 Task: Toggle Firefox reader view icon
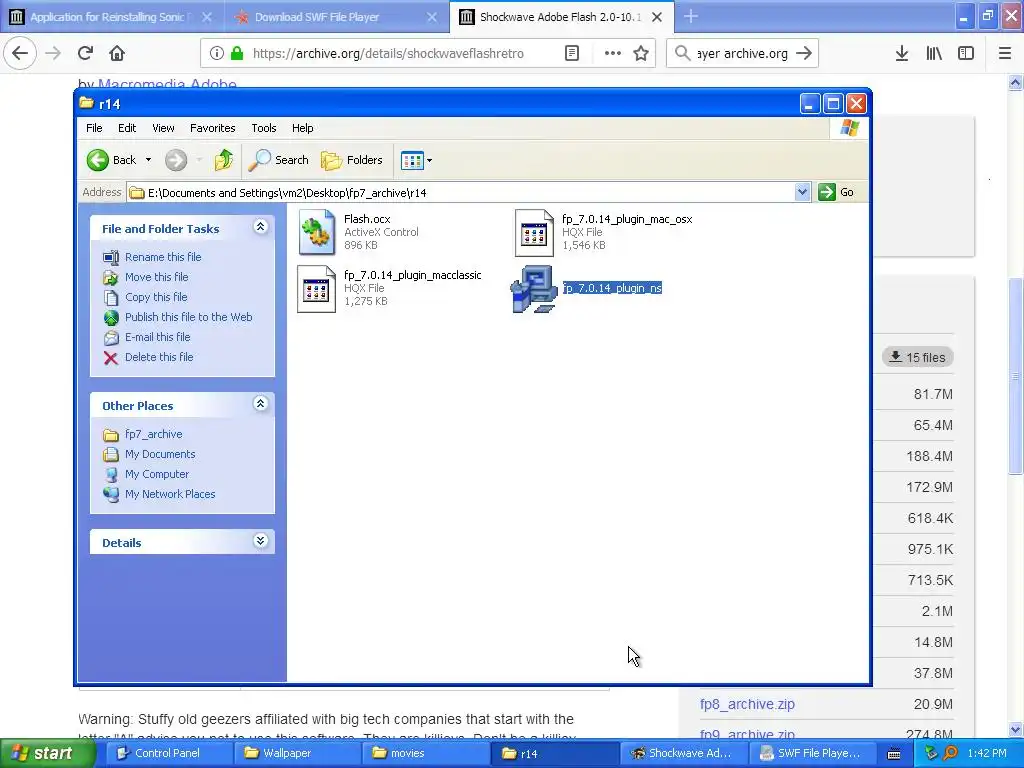click(x=571, y=54)
